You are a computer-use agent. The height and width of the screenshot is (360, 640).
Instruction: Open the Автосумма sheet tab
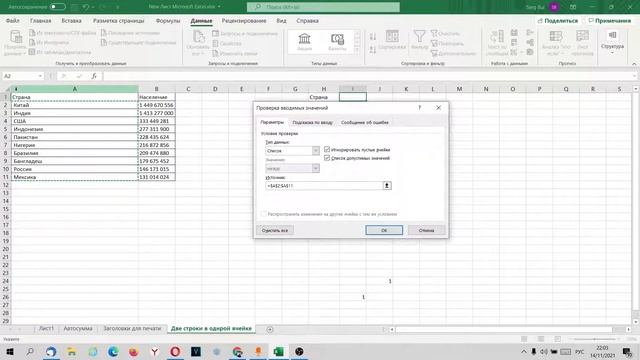78,329
